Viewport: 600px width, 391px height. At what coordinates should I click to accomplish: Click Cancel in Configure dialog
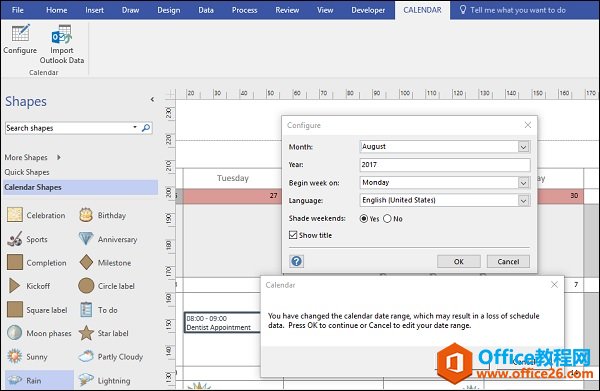tap(508, 261)
